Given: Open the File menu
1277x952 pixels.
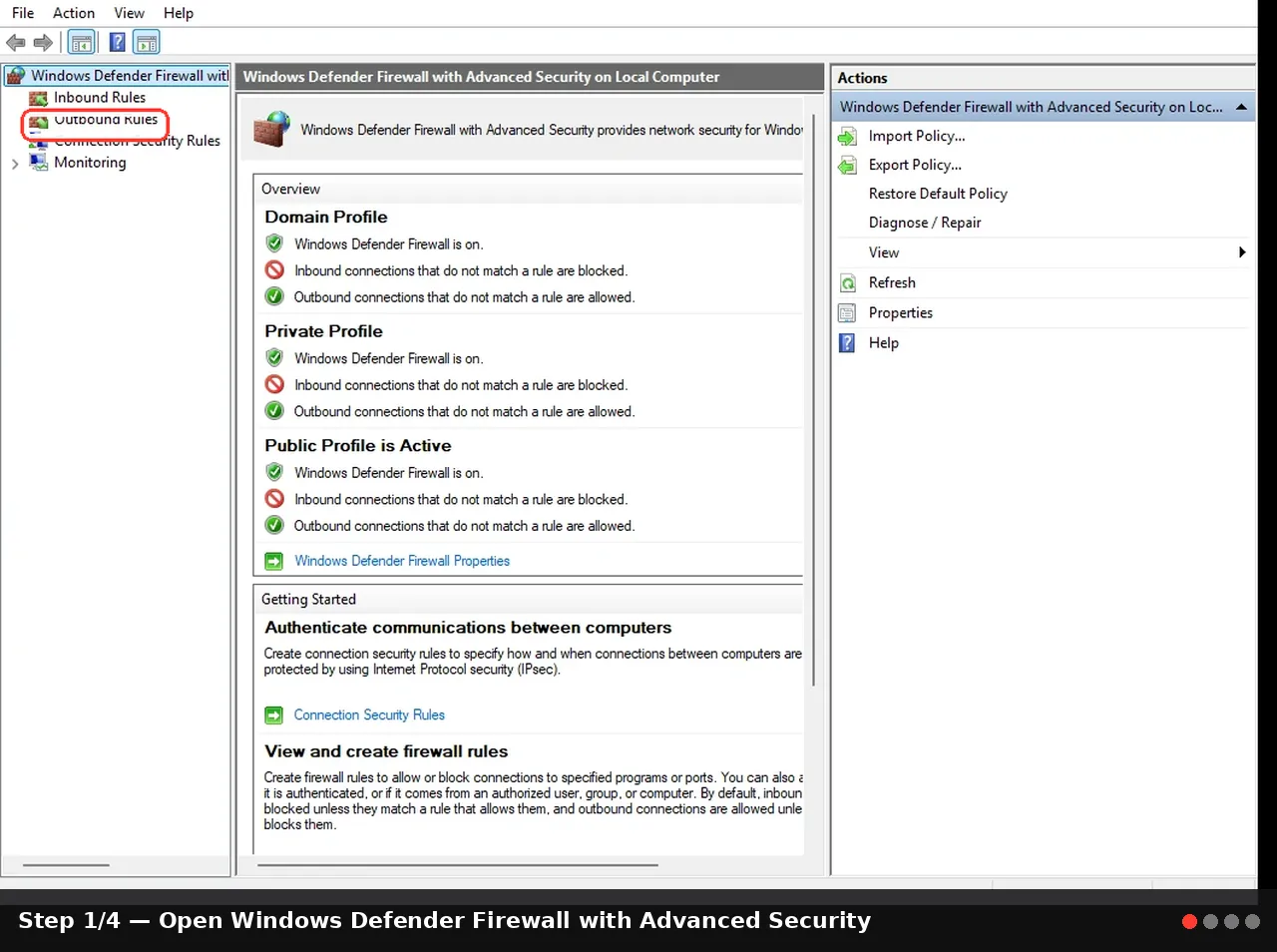Looking at the screenshot, I should [x=23, y=13].
